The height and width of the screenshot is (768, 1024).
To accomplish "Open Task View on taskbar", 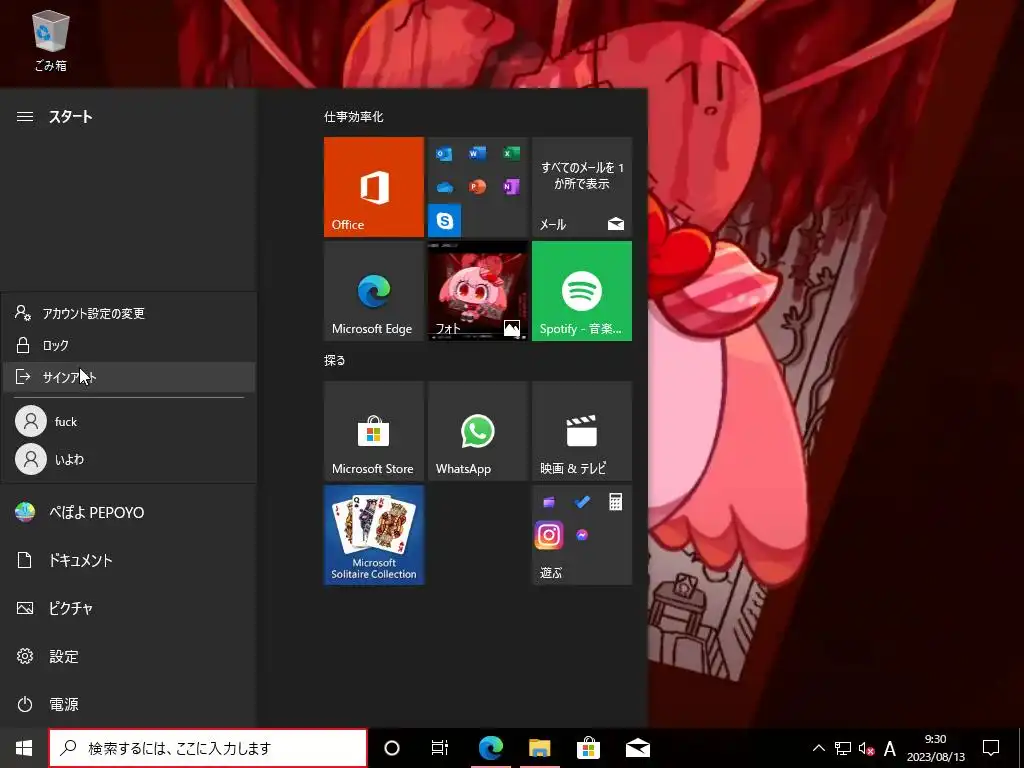I will point(440,748).
